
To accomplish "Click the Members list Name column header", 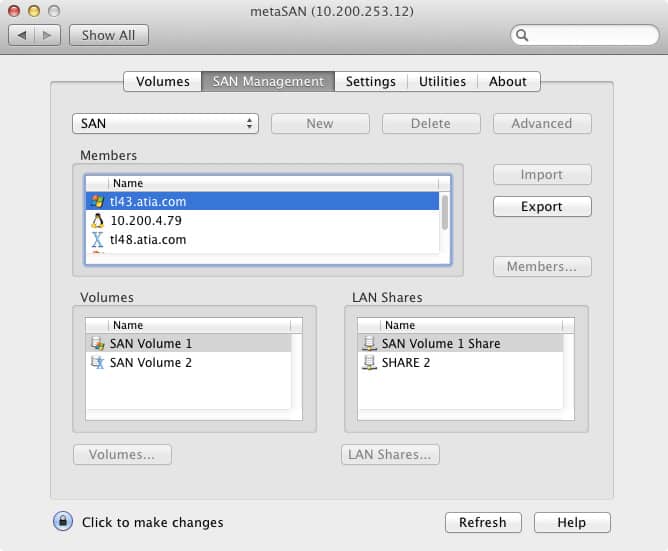I will 273,183.
